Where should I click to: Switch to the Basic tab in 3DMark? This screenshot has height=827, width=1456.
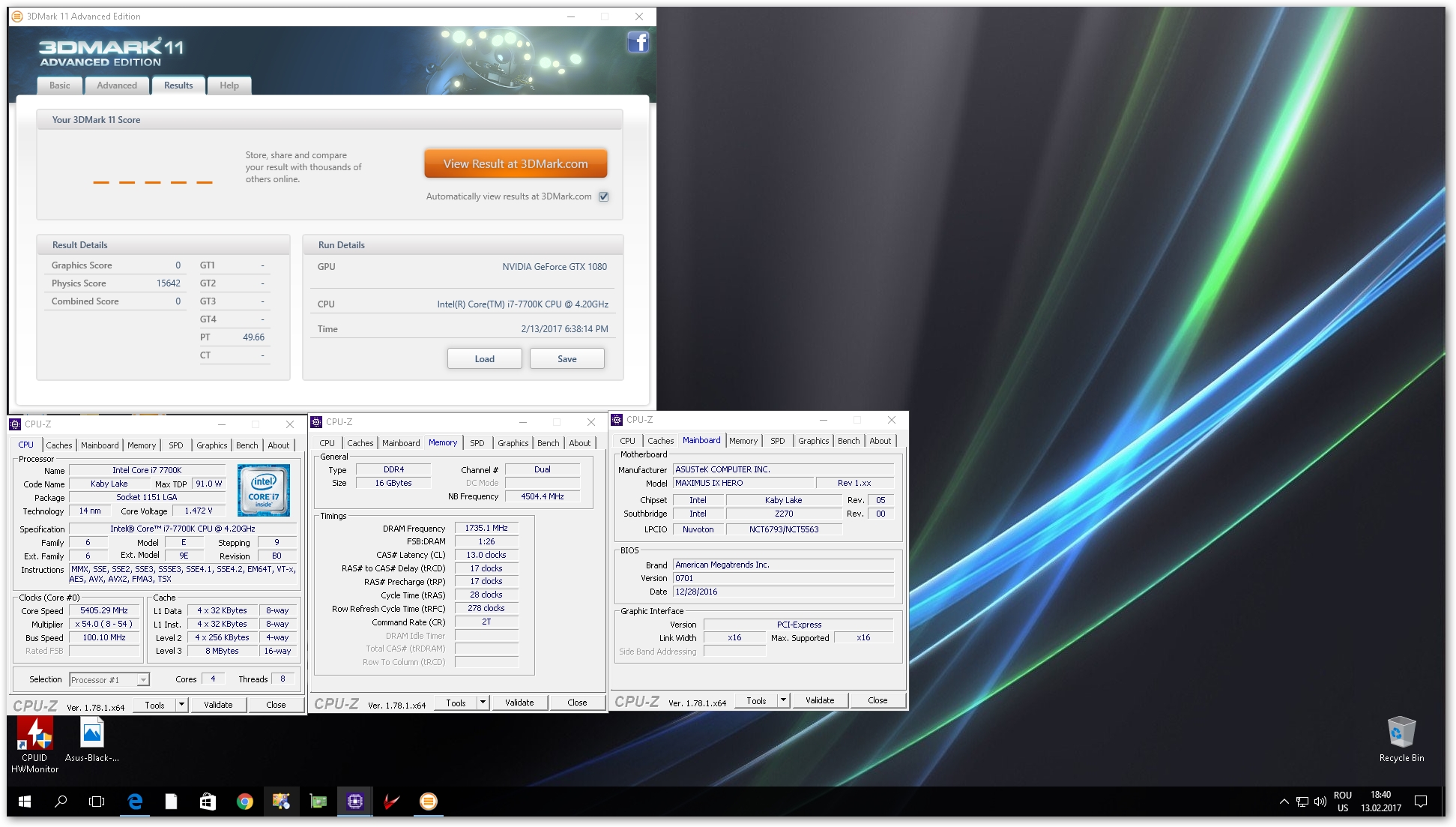[59, 85]
